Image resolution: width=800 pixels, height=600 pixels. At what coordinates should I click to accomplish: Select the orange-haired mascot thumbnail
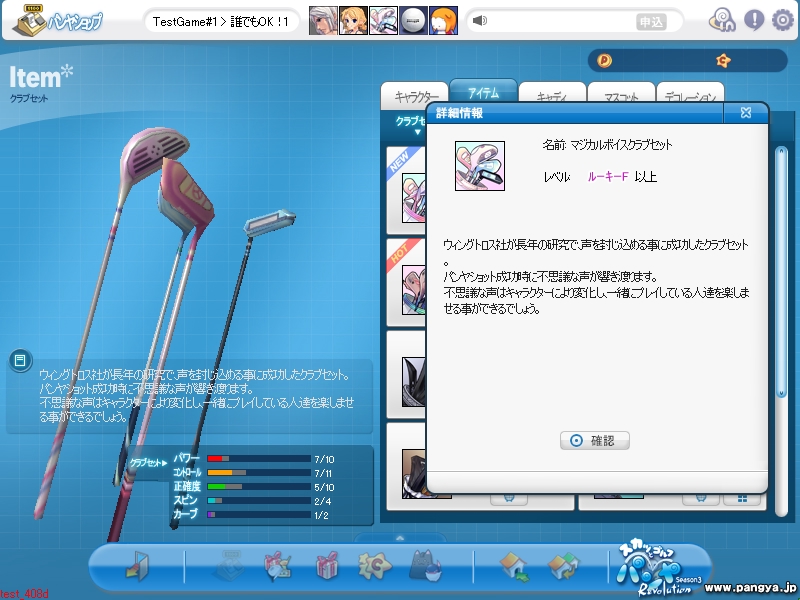443,20
